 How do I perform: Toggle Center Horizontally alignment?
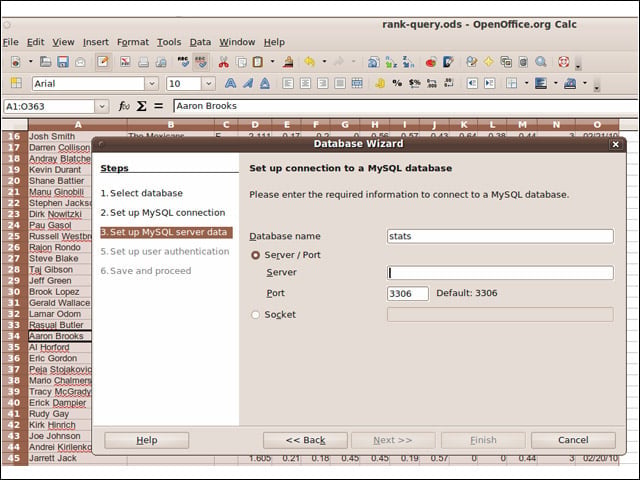click(x=305, y=83)
